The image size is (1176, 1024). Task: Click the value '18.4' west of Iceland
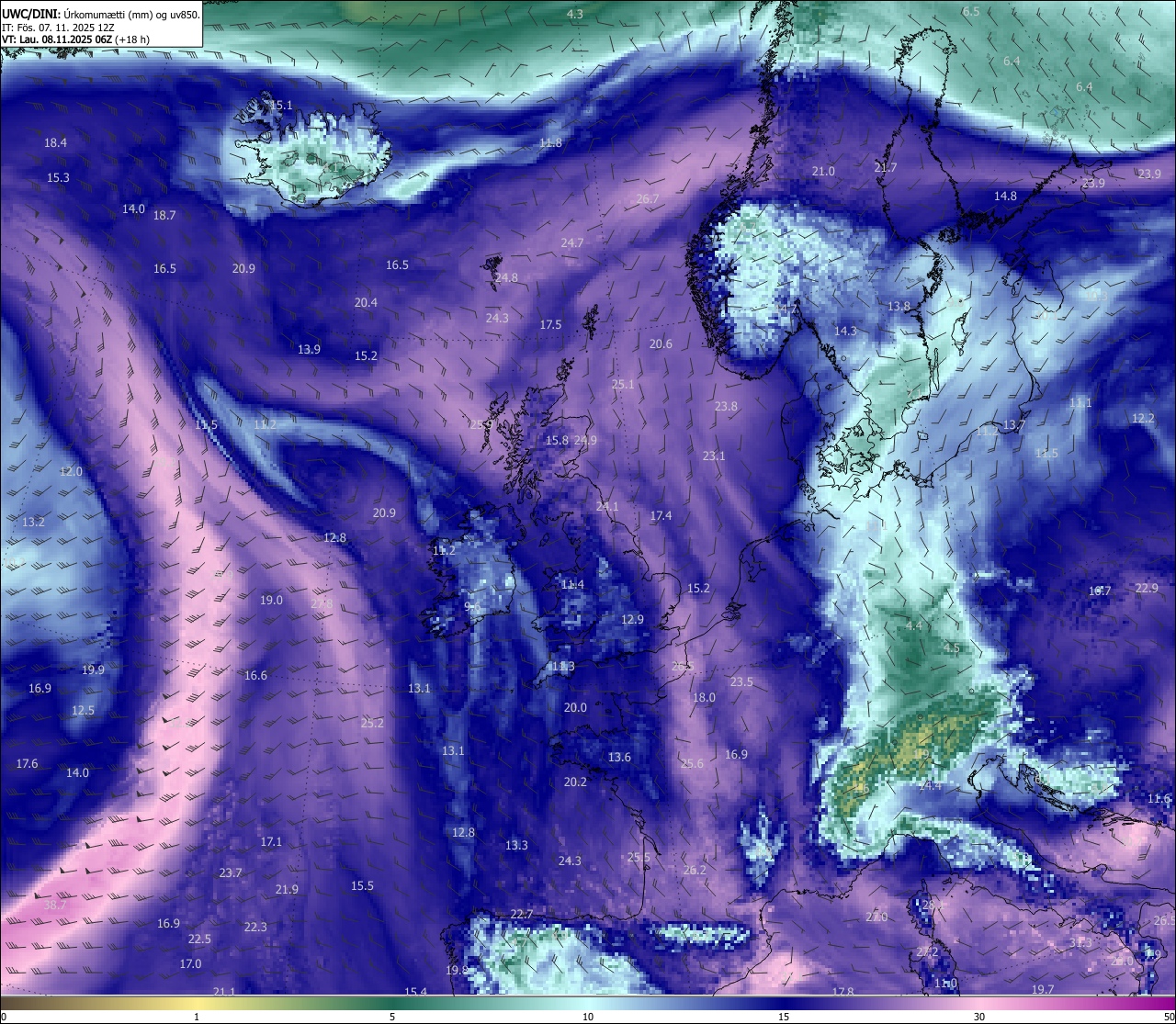click(x=55, y=142)
